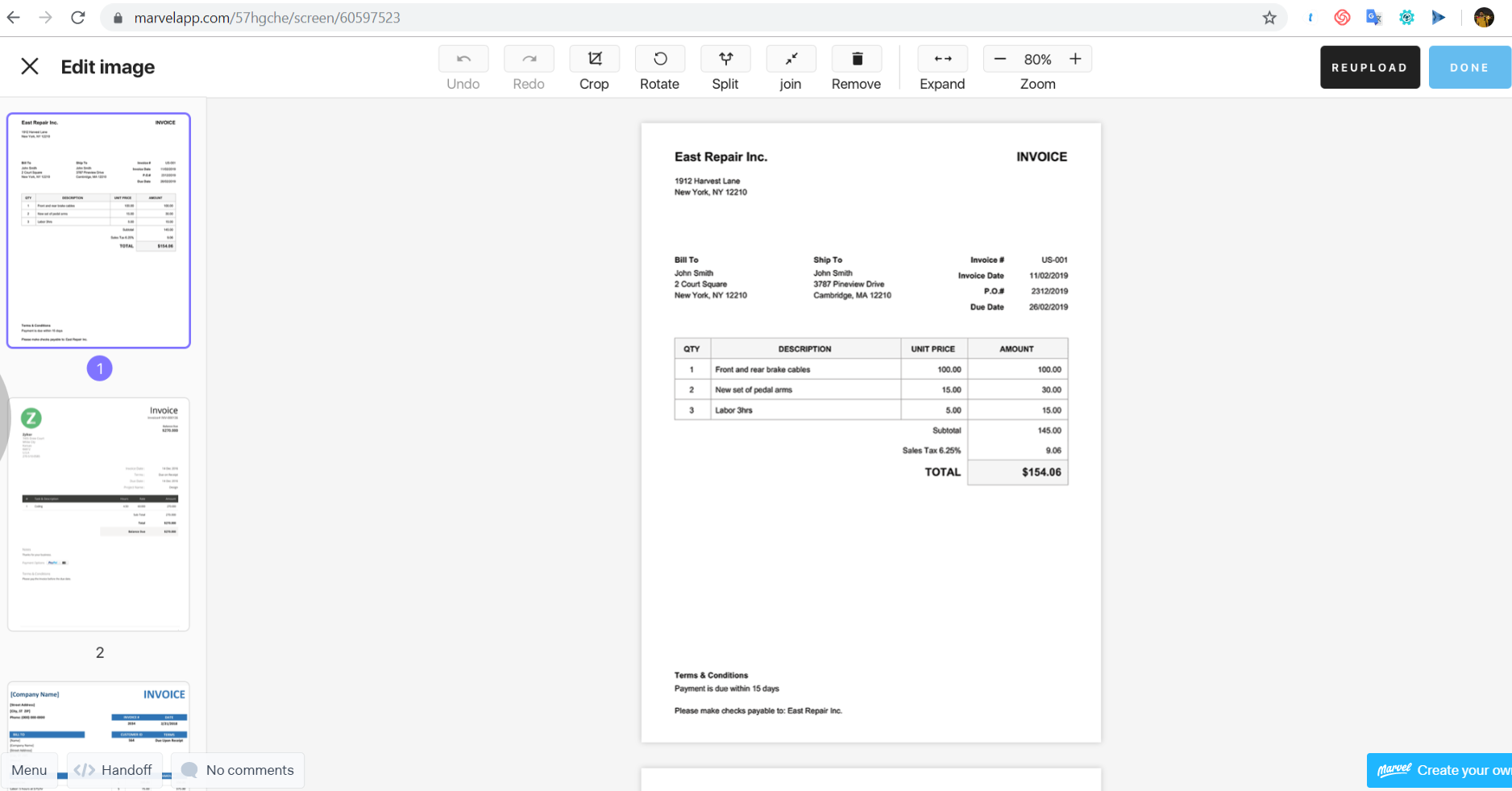
Task: Click the marvelapp.com address bar
Action: (x=693, y=18)
